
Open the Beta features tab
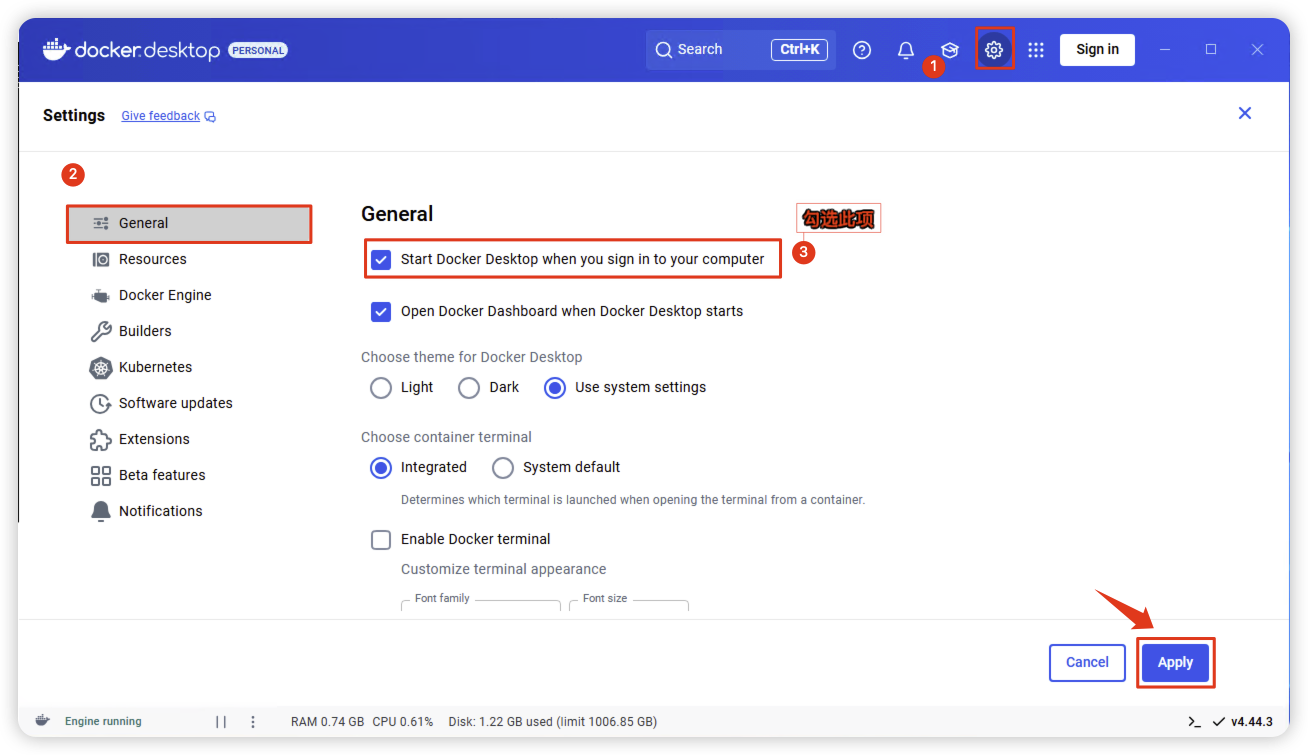coord(189,475)
